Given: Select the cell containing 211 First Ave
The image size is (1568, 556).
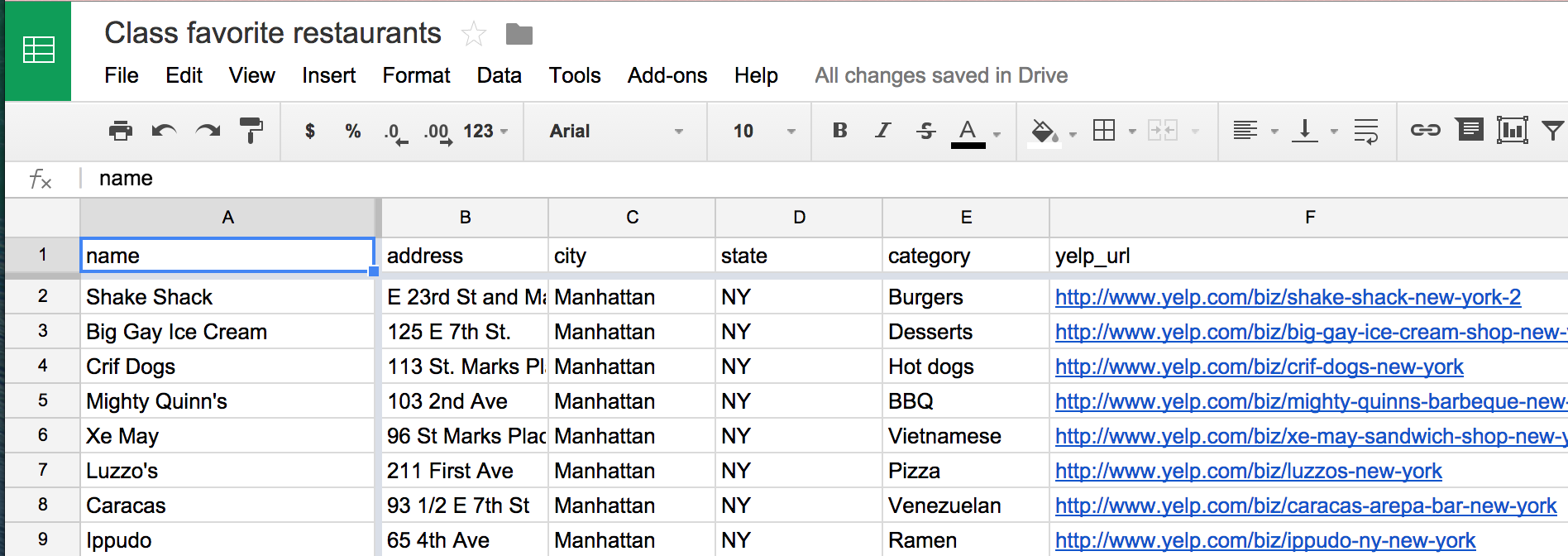Looking at the screenshot, I should click(465, 471).
